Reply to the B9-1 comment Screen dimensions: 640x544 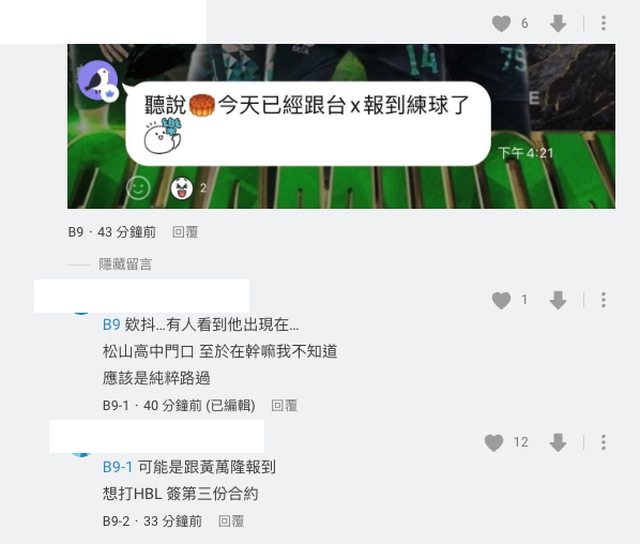[284, 406]
